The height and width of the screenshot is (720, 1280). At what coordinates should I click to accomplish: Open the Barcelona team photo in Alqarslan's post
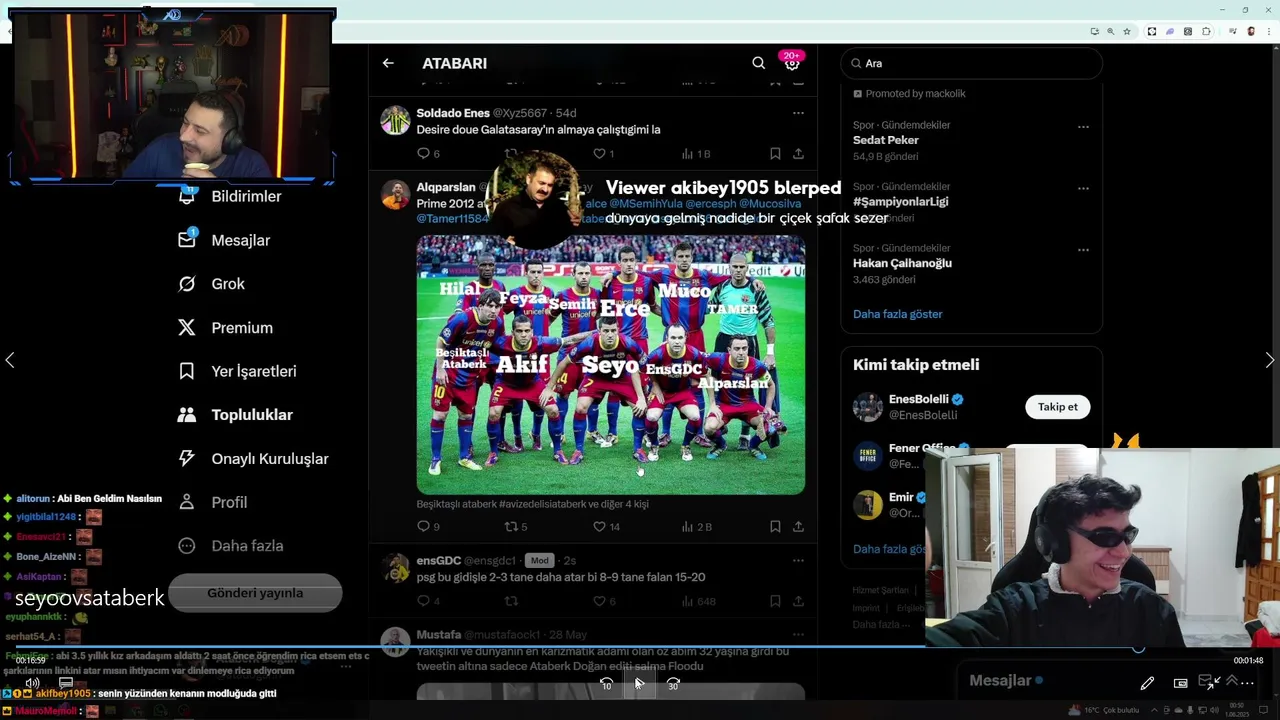coord(610,365)
